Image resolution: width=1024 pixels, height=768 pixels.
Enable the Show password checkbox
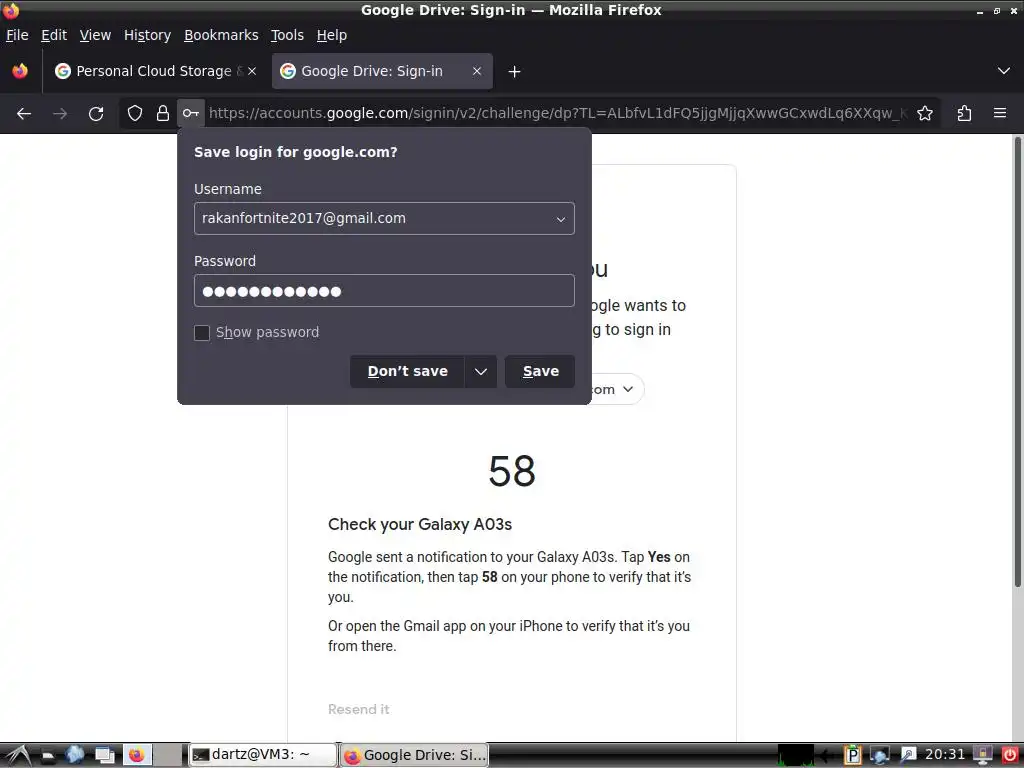pyautogui.click(x=202, y=333)
